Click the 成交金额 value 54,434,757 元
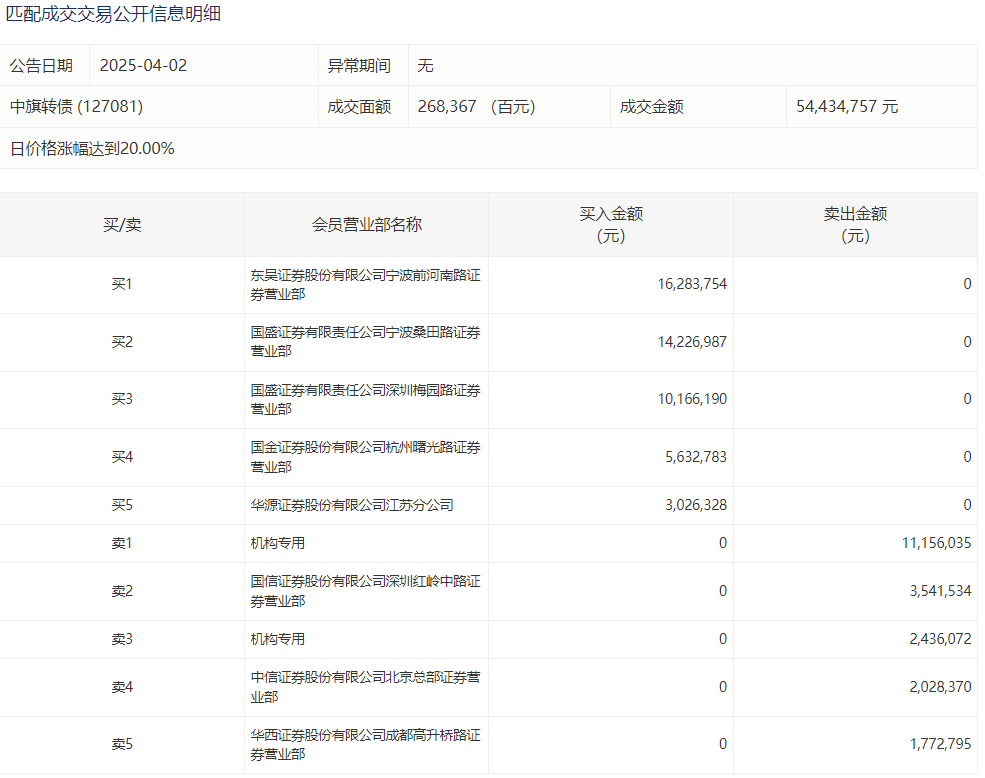Viewport: 985px width, 778px height. click(847, 107)
